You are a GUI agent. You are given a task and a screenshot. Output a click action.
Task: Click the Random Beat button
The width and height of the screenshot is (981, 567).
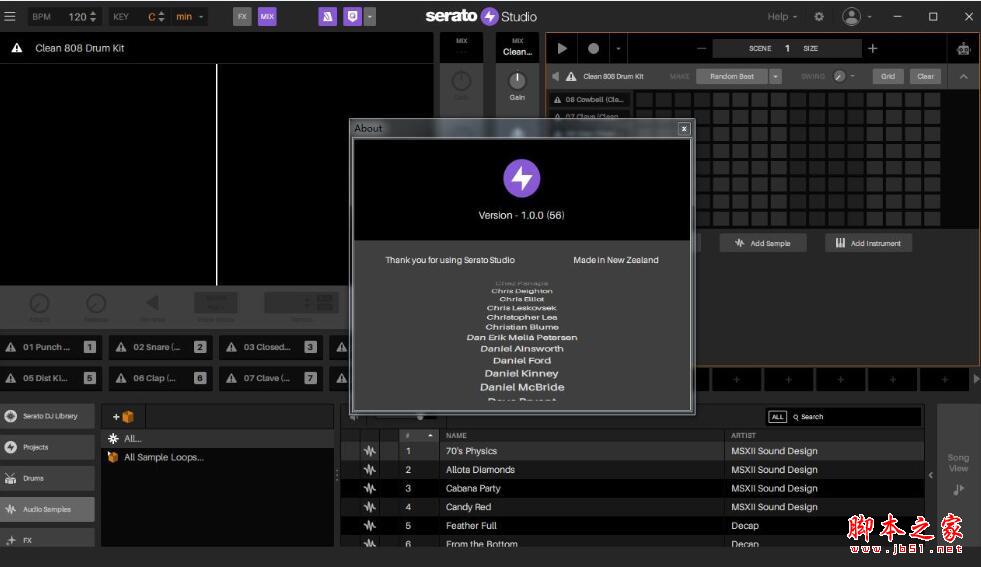click(x=731, y=76)
